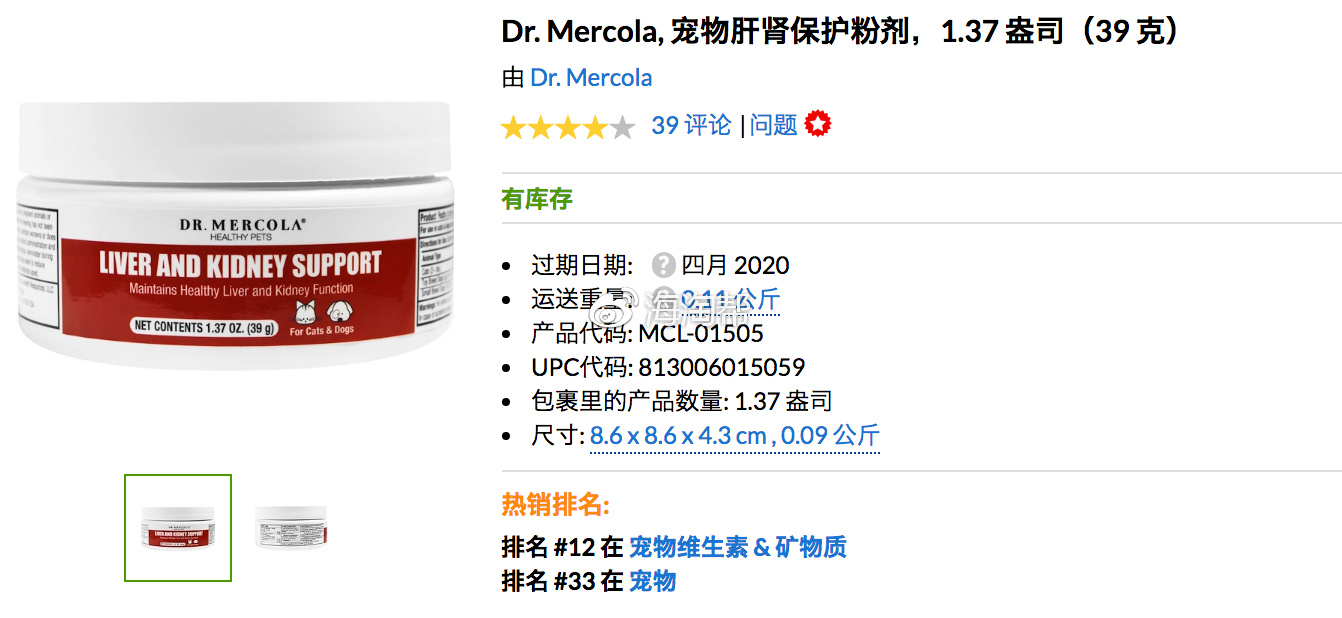Click the main Liver and Kidney Support image
1342x618 pixels.
click(236, 235)
